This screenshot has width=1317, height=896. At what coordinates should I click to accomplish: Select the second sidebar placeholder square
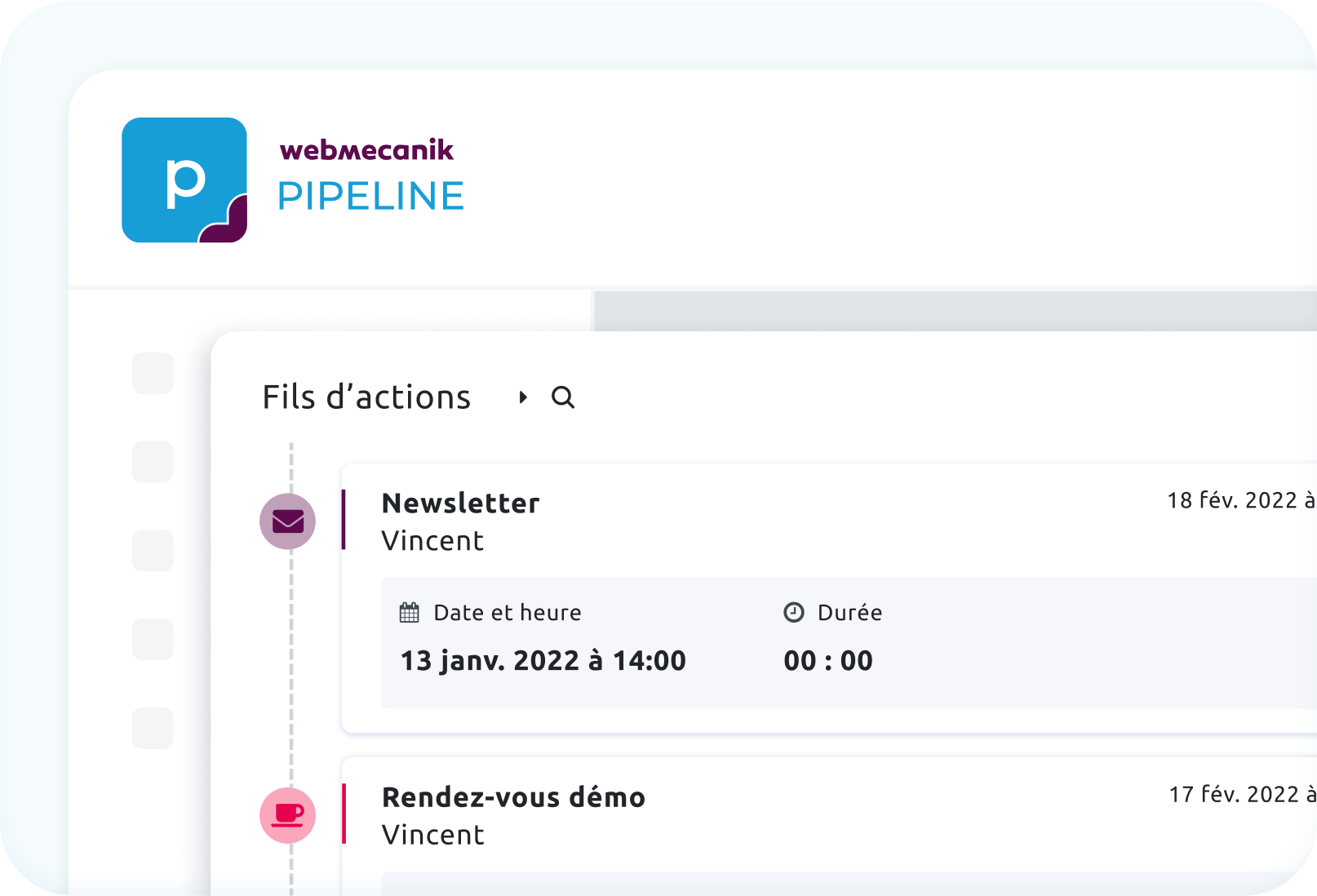pos(153,462)
